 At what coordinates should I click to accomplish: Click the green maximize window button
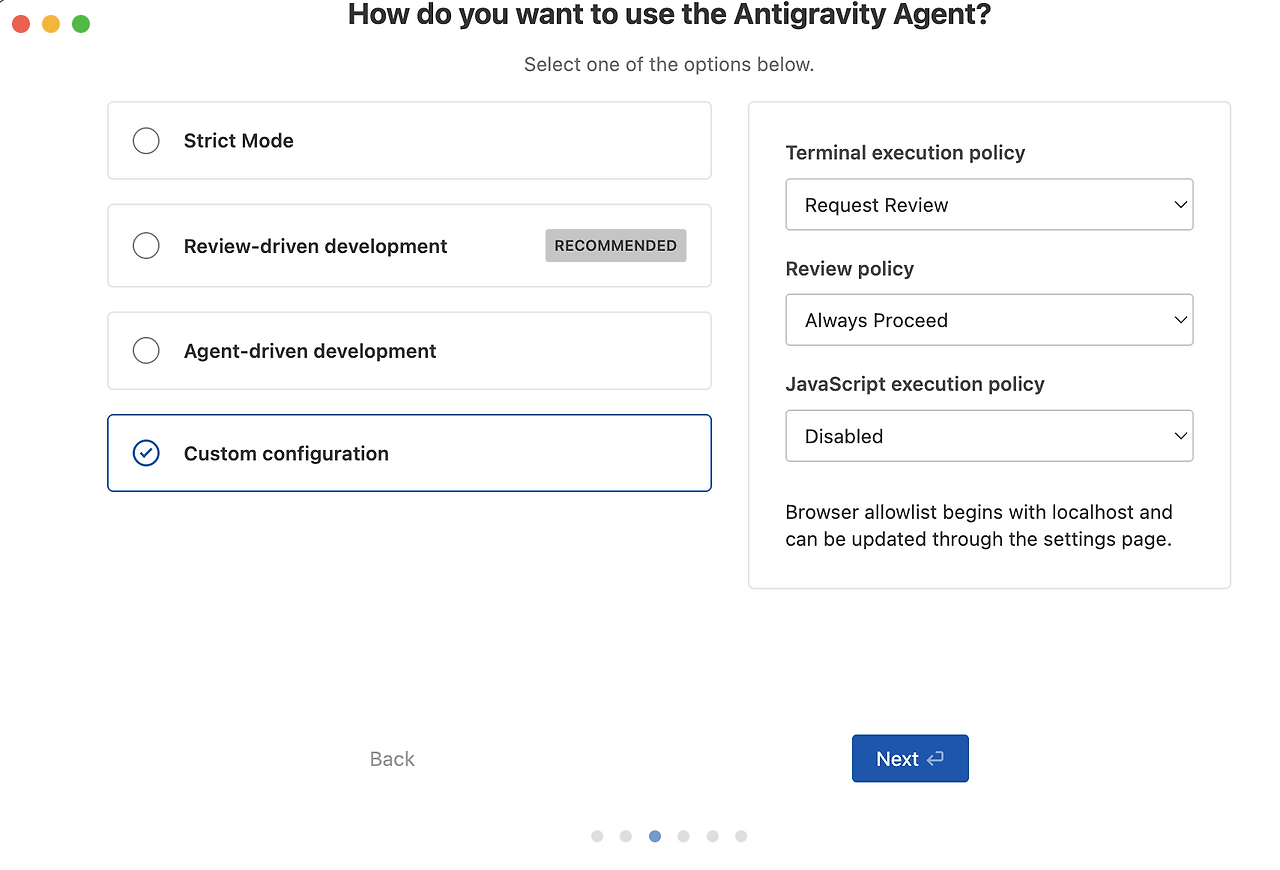tap(81, 23)
